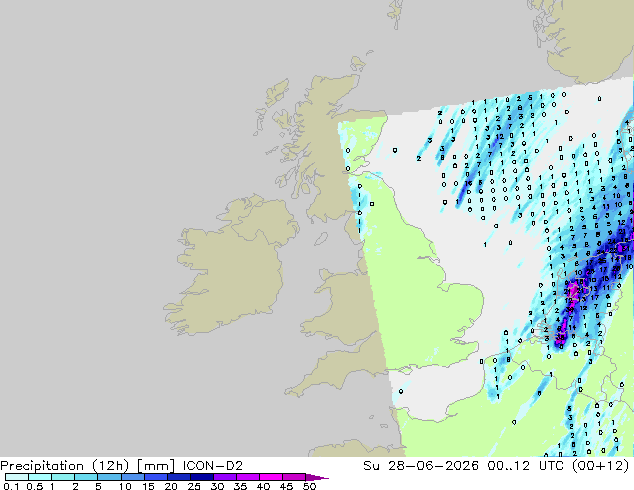Screen dimensions: 634x490
Task: Select the 5–10 mm legend color swatch
Action: 109,477
